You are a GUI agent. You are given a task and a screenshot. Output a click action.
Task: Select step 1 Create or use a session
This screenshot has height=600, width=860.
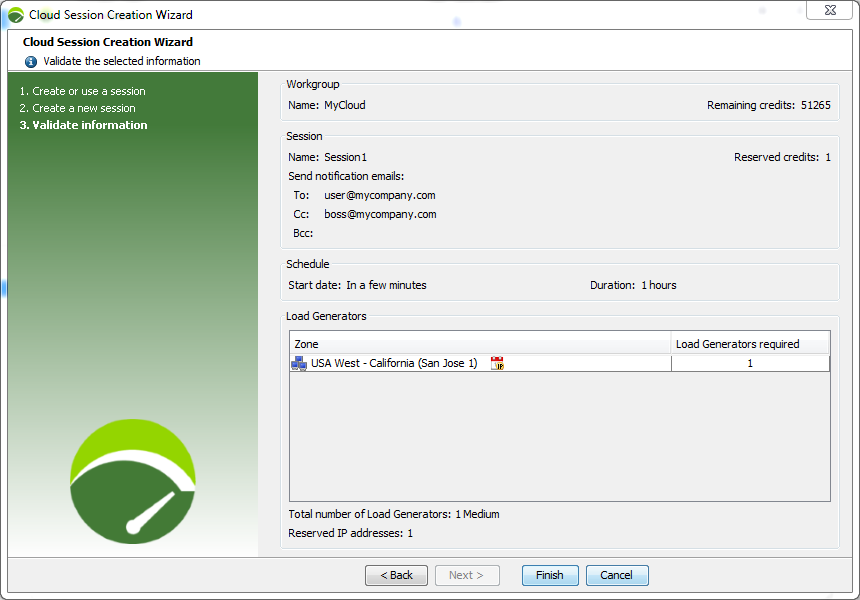coord(83,91)
